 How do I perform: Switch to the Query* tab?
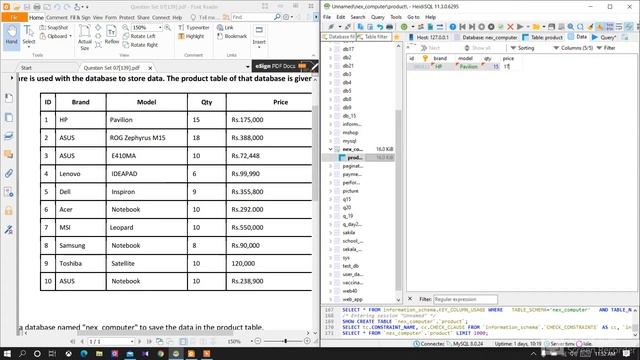(x=605, y=37)
